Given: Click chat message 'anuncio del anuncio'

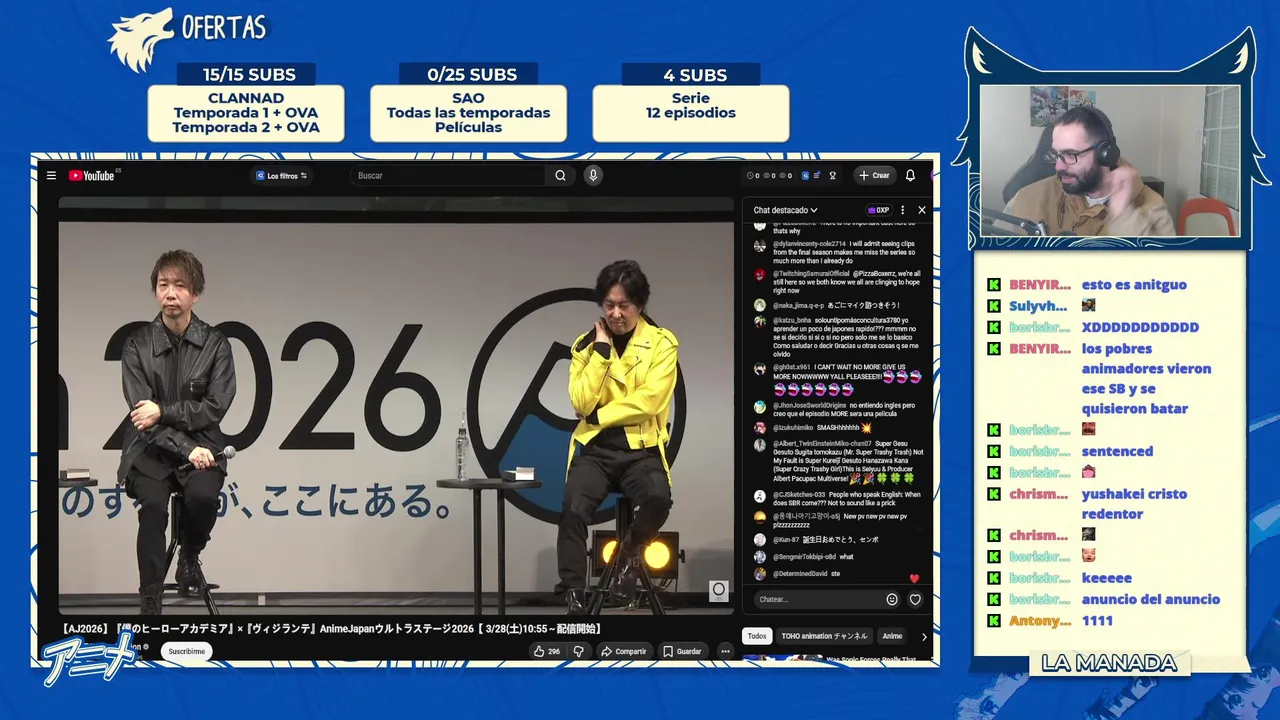Looking at the screenshot, I should [1150, 599].
